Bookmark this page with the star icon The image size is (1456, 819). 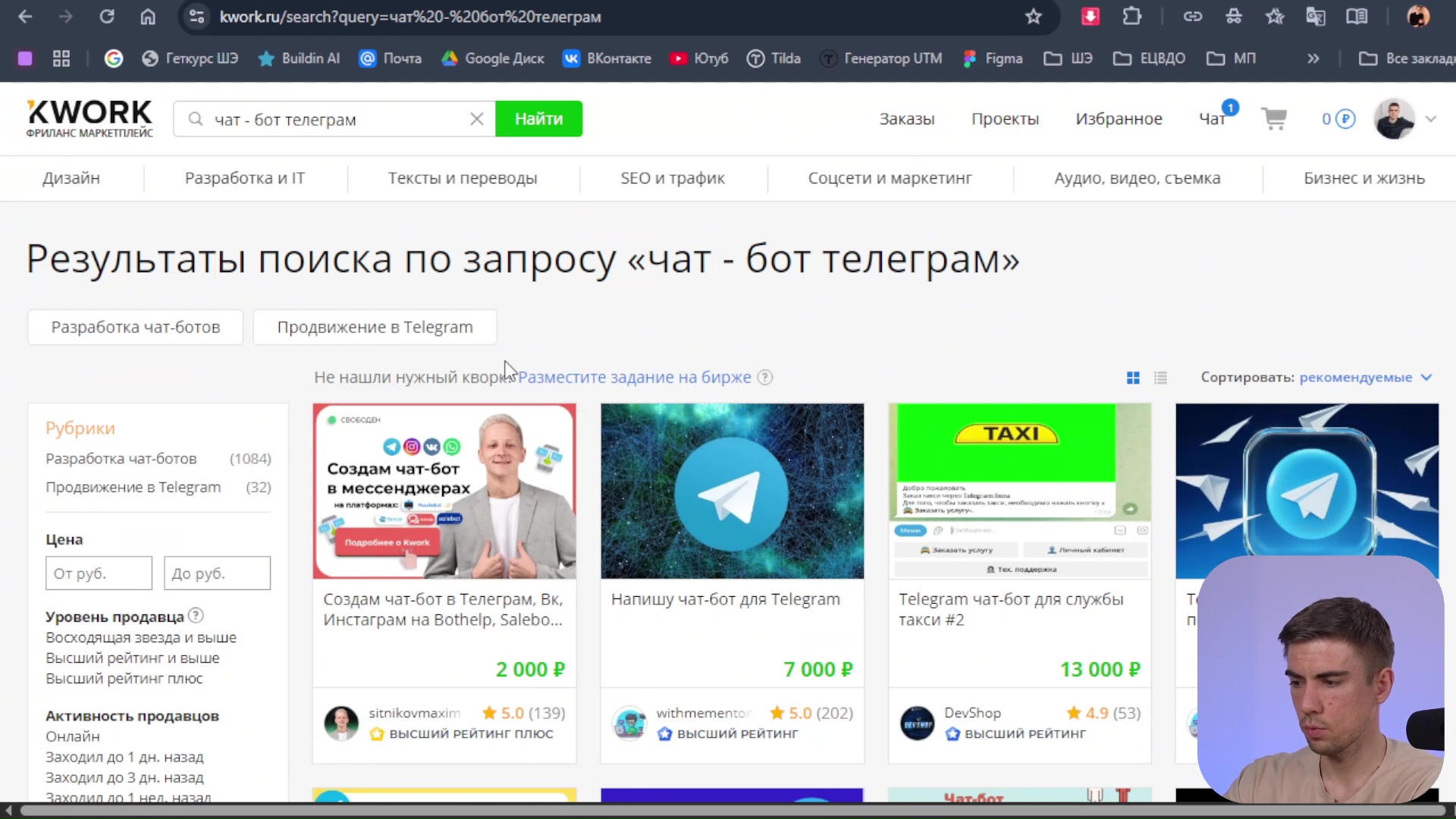click(x=1033, y=17)
